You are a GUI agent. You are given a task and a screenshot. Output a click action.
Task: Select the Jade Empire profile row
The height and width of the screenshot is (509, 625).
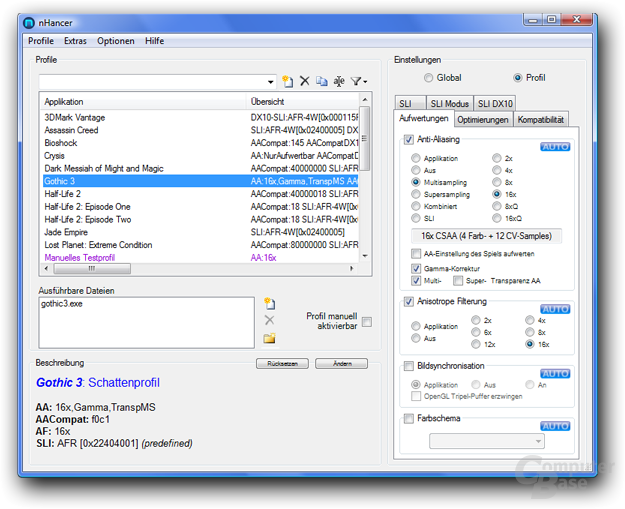[x=200, y=232]
